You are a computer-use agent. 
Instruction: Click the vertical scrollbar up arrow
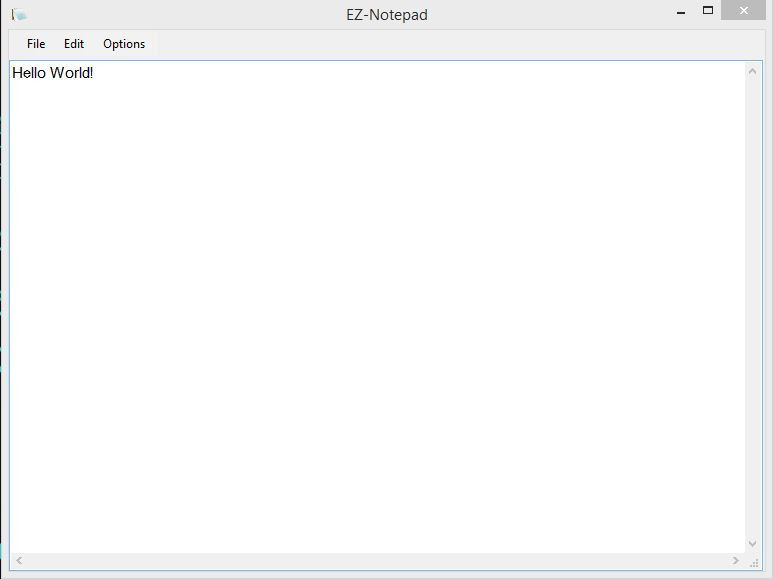click(x=752, y=72)
